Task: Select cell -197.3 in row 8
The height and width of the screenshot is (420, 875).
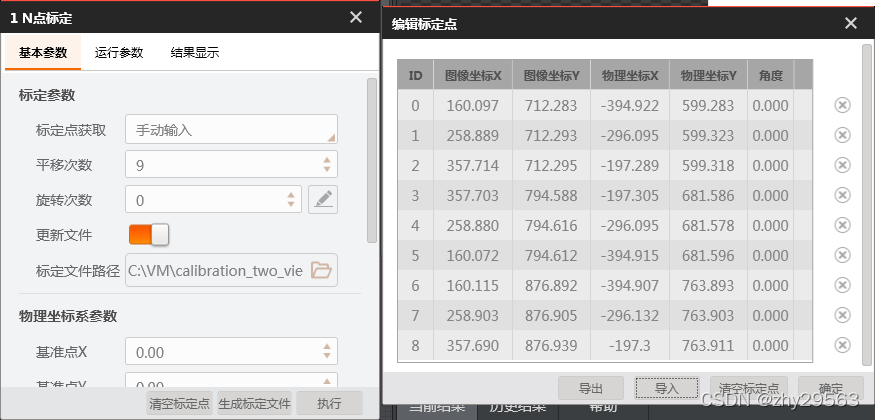Action: (x=630, y=346)
